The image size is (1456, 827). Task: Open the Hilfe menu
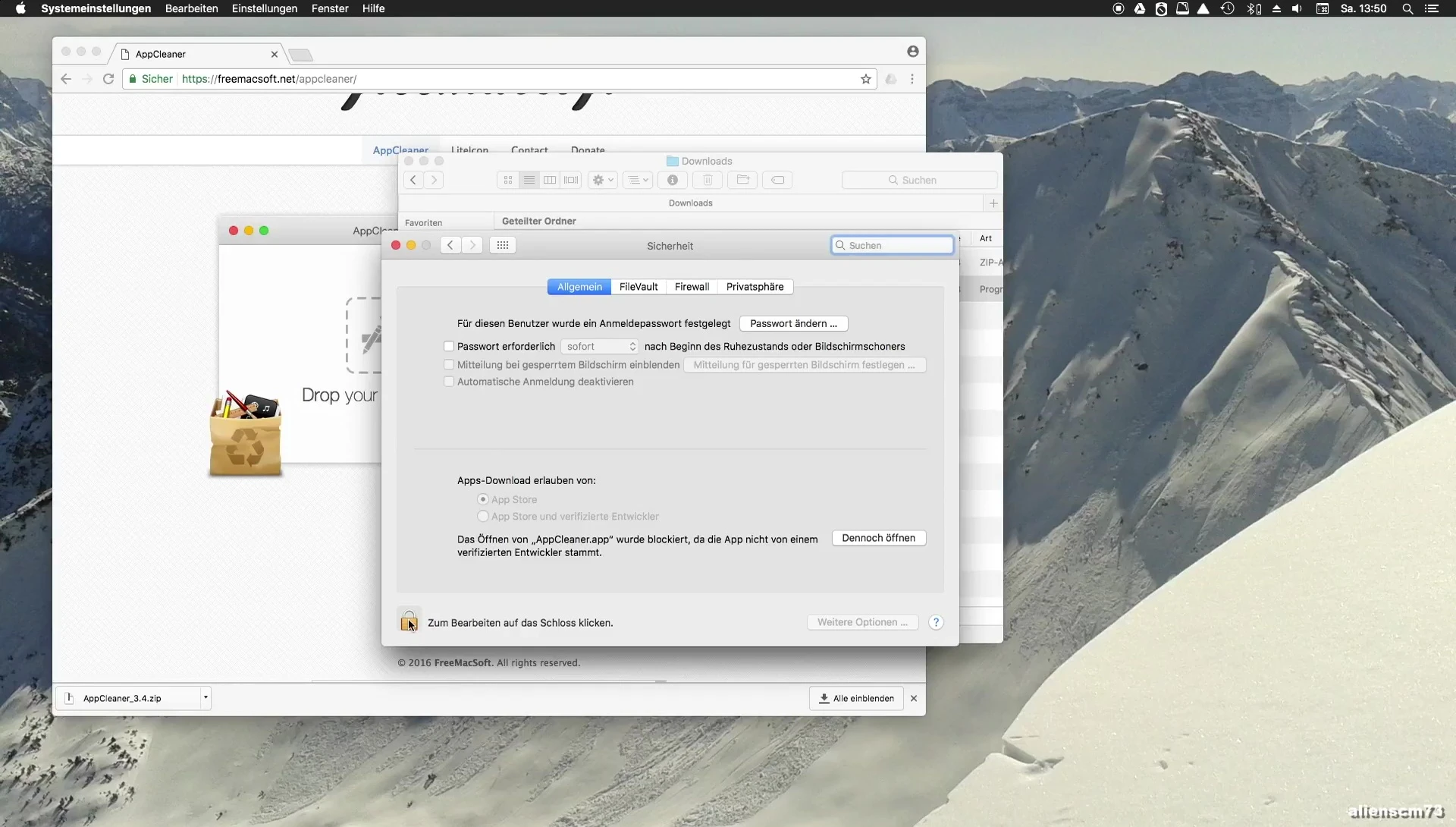point(373,8)
